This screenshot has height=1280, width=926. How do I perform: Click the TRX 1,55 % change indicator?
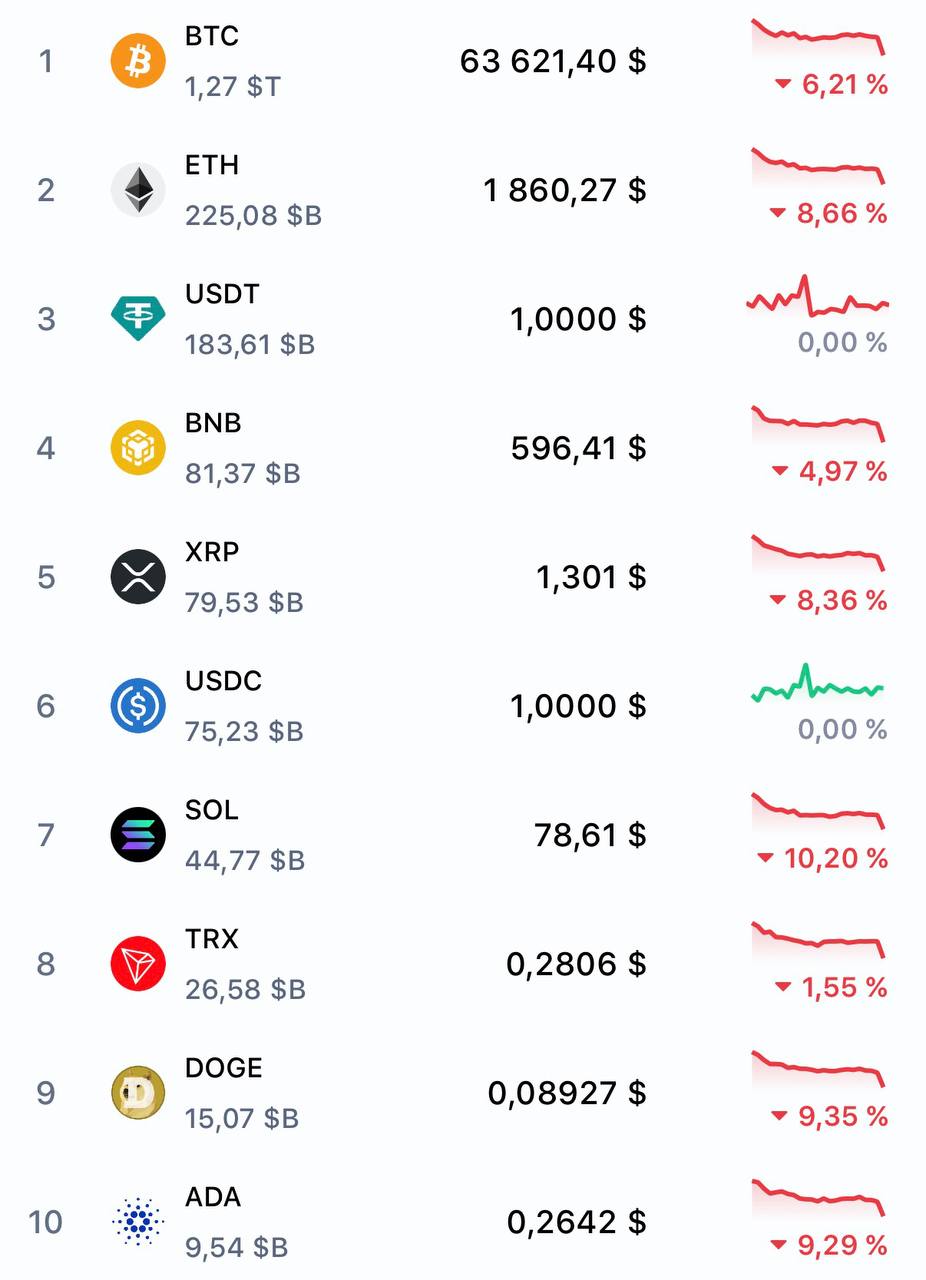pos(843,987)
